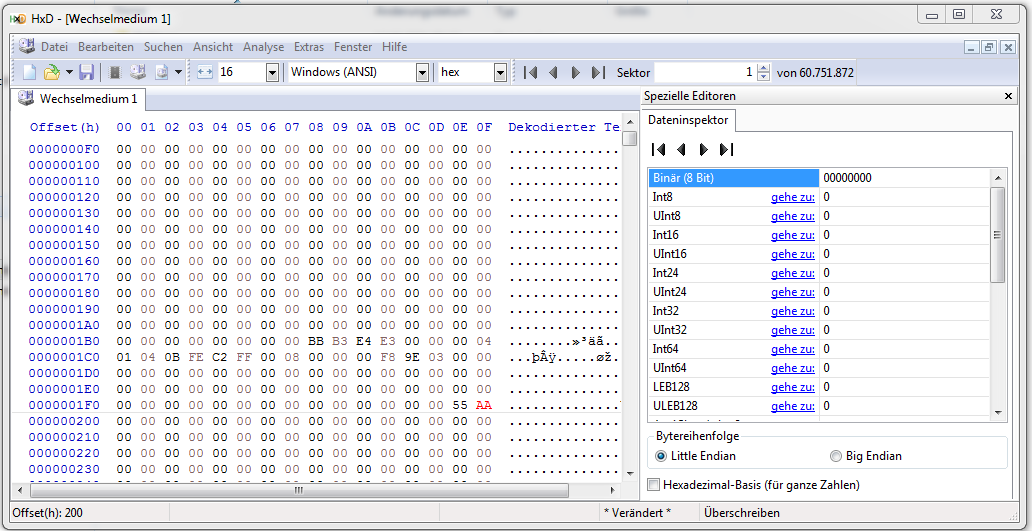Open the Bearbeiten menu
The height and width of the screenshot is (531, 1032).
coord(106,47)
